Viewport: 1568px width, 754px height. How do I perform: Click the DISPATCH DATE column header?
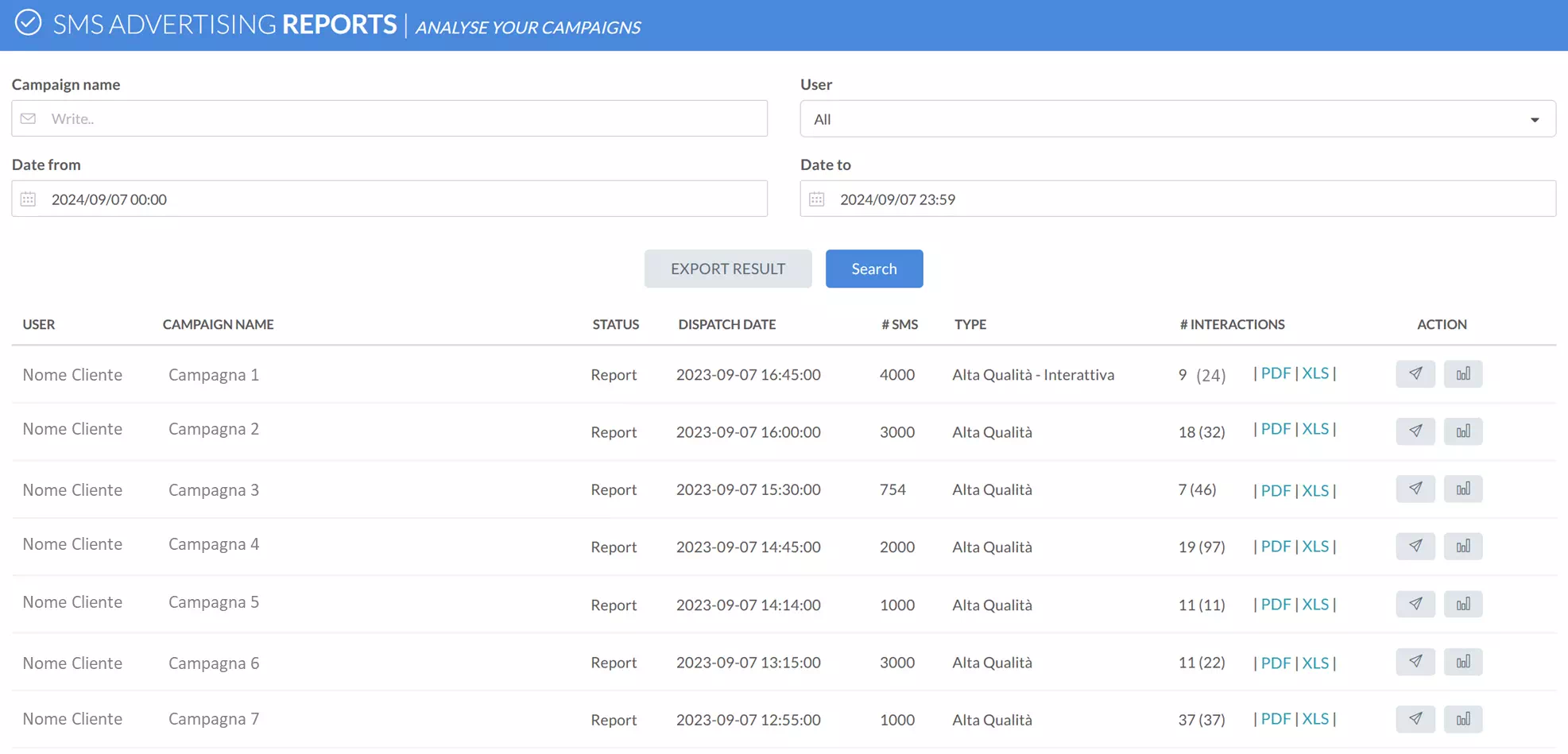726,324
